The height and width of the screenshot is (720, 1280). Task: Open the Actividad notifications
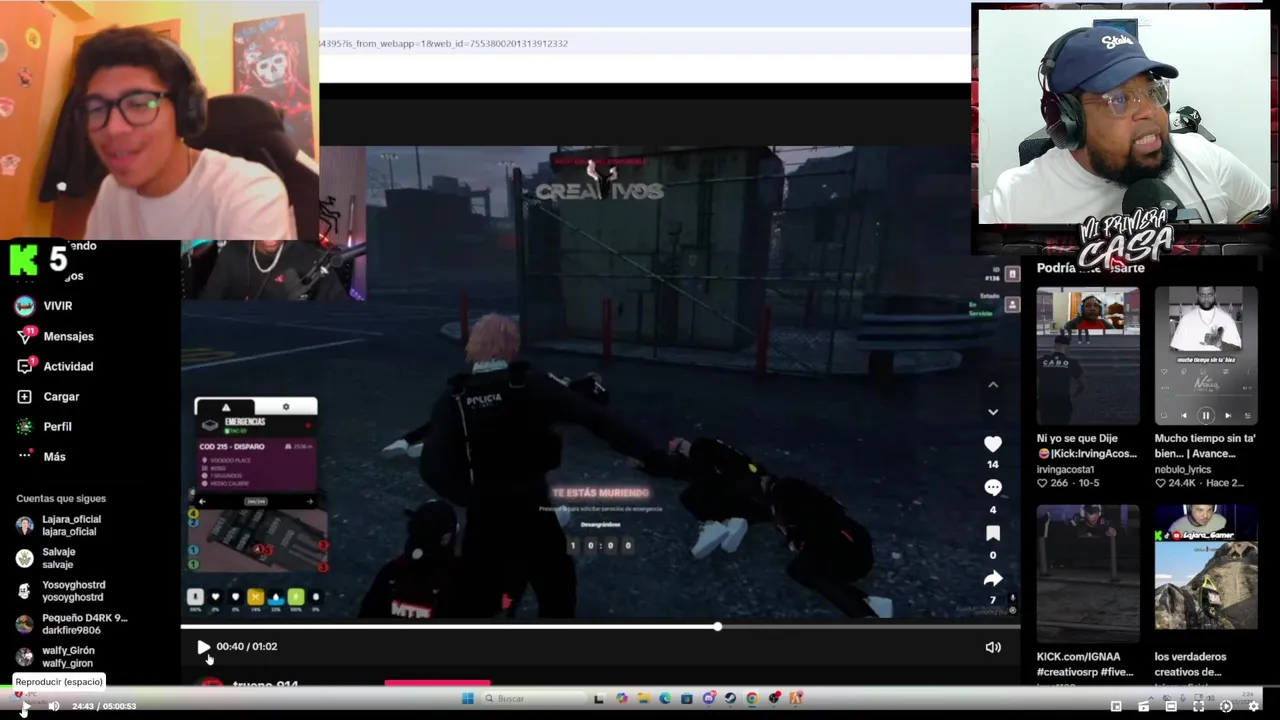pos(56,366)
